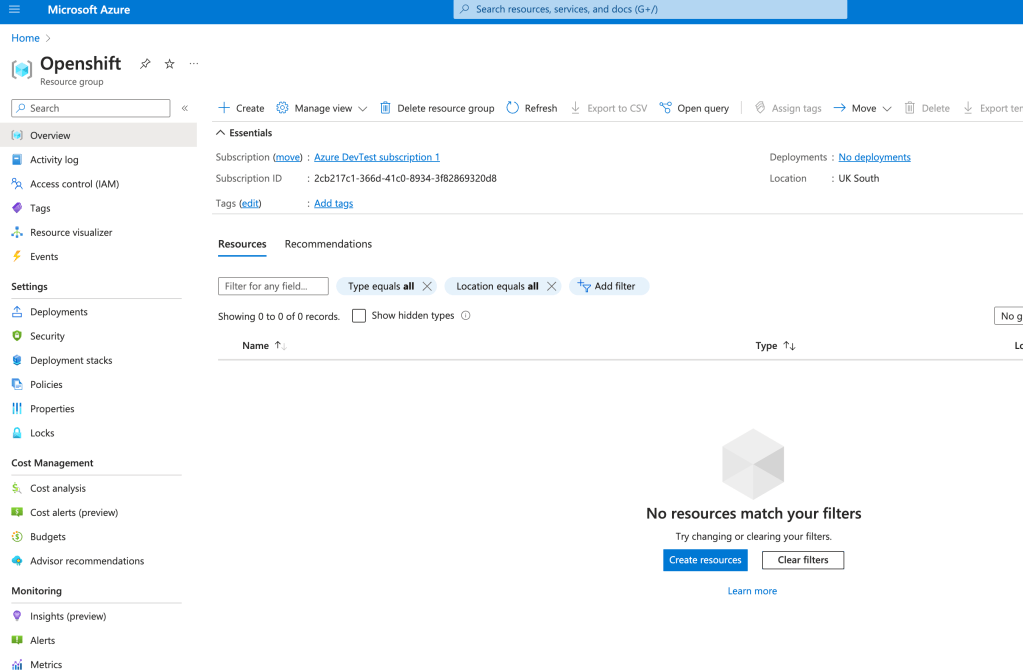This screenshot has width=1023, height=670.
Task: Open Azure DevTest subscription 1 link
Action: 376,157
